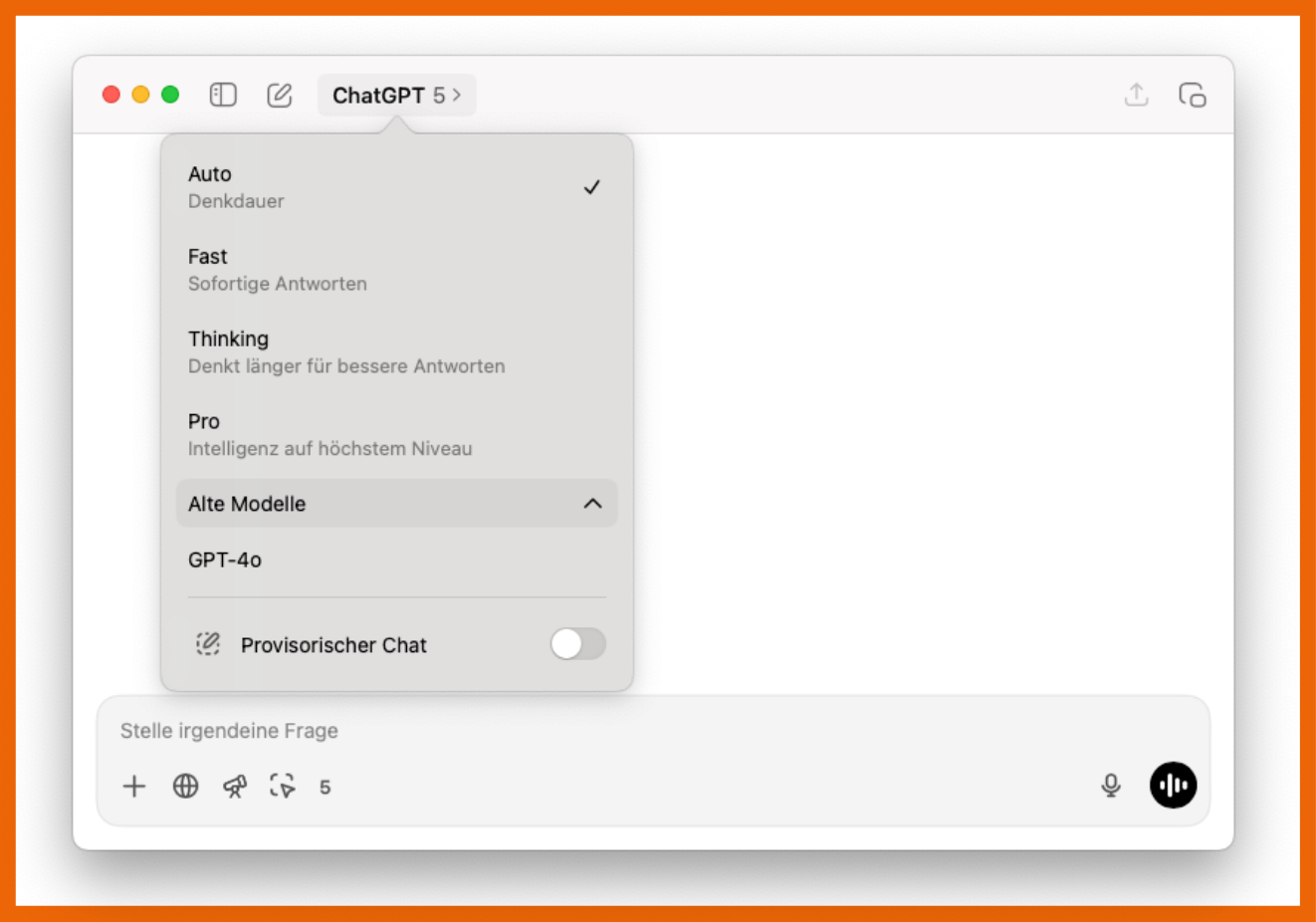Viewport: 1316px width, 922px height.
Task: Open the ChatGPT 5 model dropdown
Action: tap(396, 96)
